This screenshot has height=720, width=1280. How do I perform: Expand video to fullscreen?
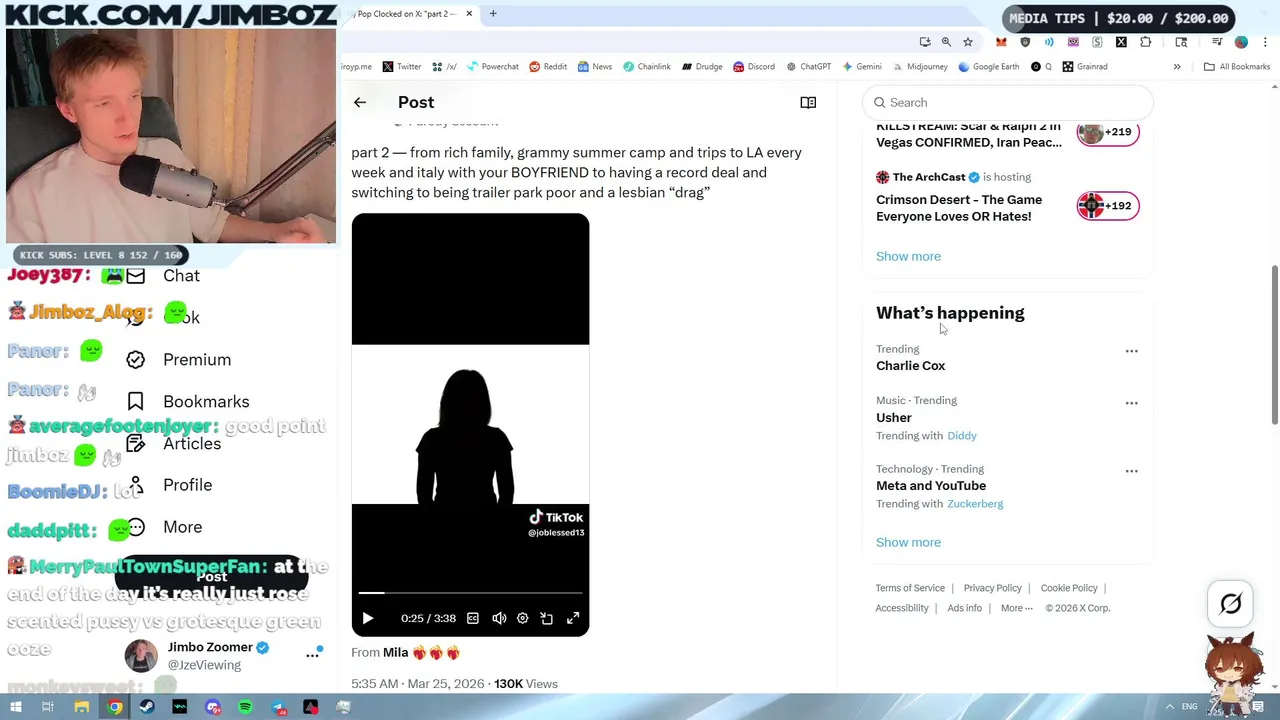point(573,618)
